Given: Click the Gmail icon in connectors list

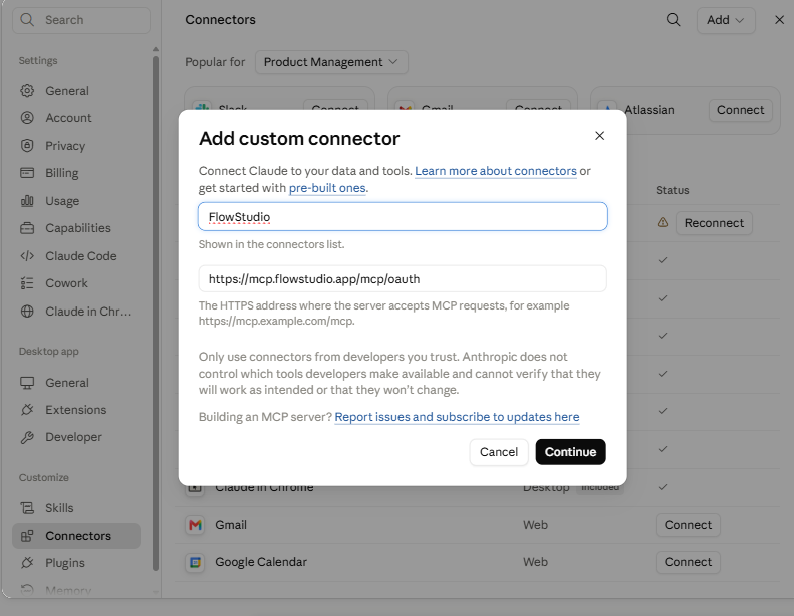Looking at the screenshot, I should tap(195, 525).
